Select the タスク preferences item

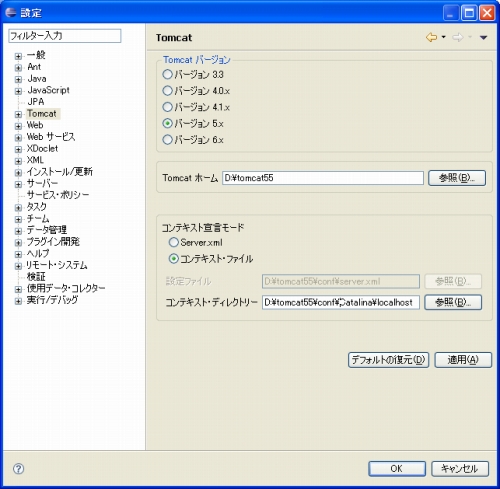coord(37,207)
